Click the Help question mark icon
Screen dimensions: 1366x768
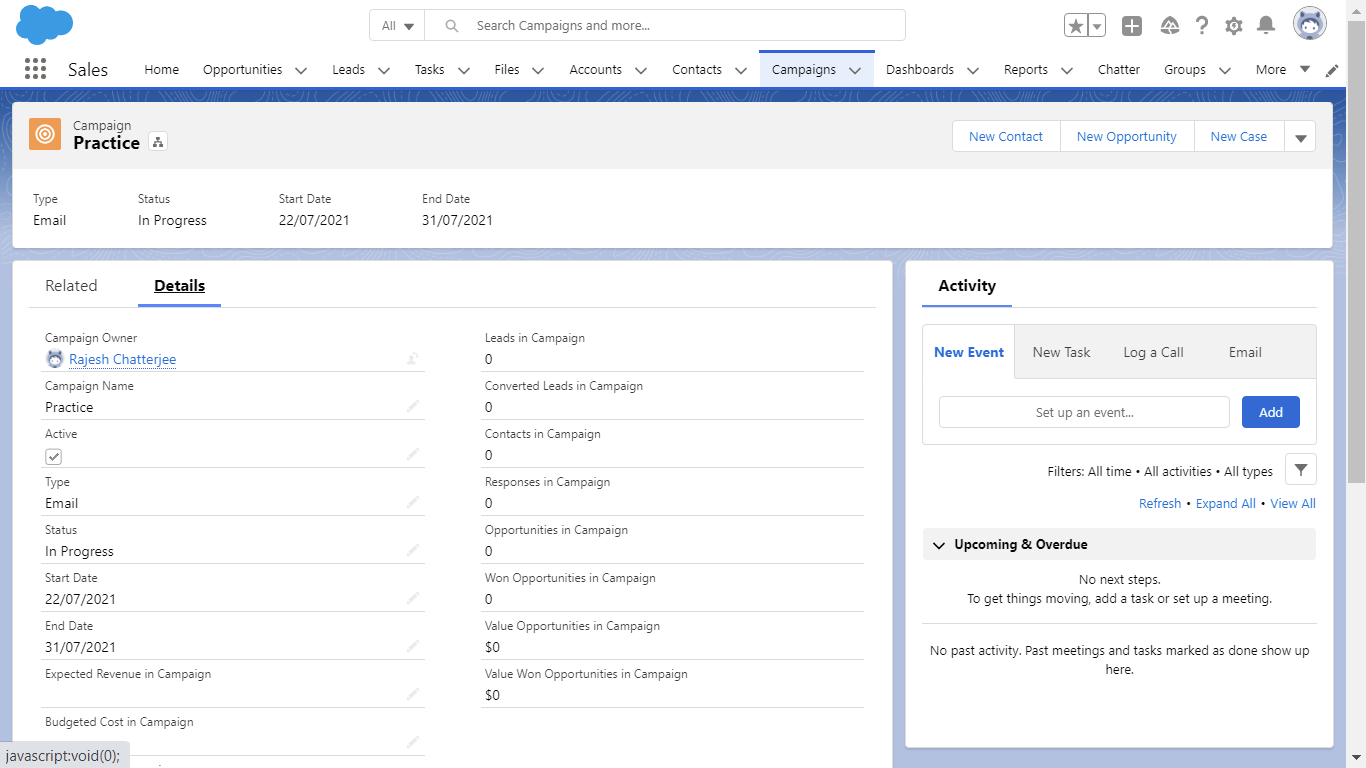[x=1202, y=26]
